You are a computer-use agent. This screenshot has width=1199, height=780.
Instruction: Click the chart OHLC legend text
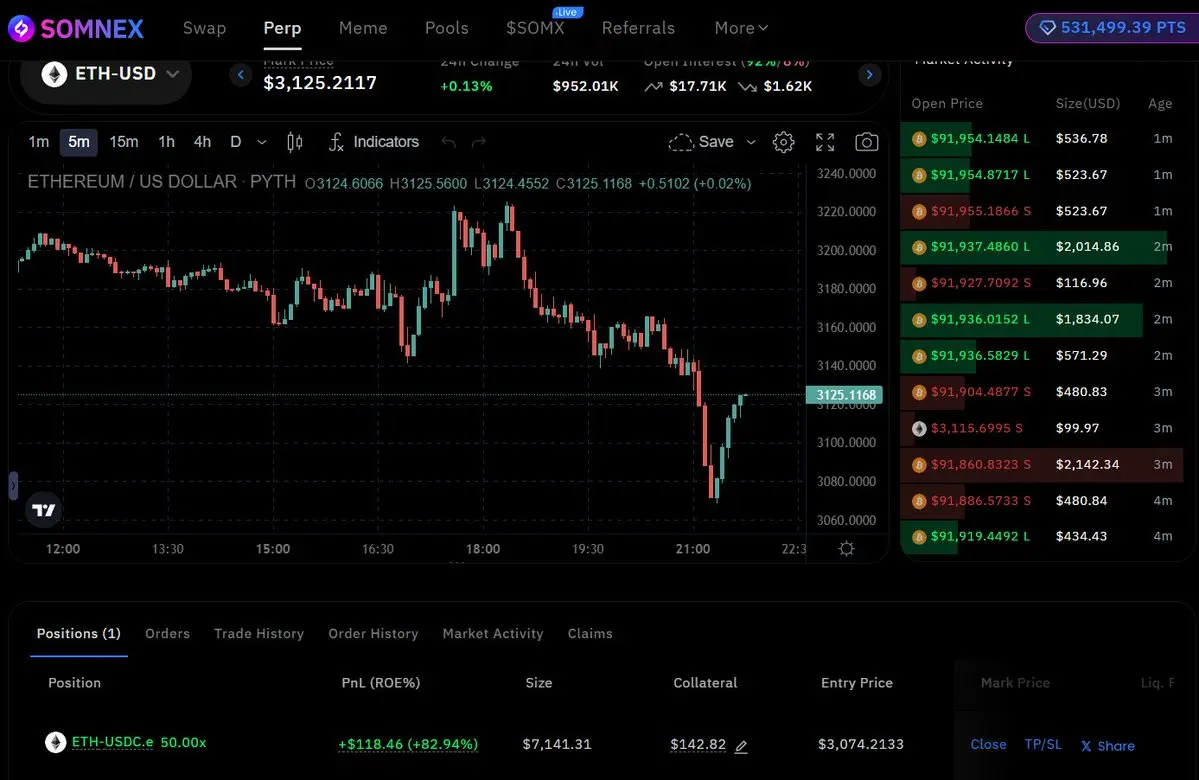[x=528, y=184]
